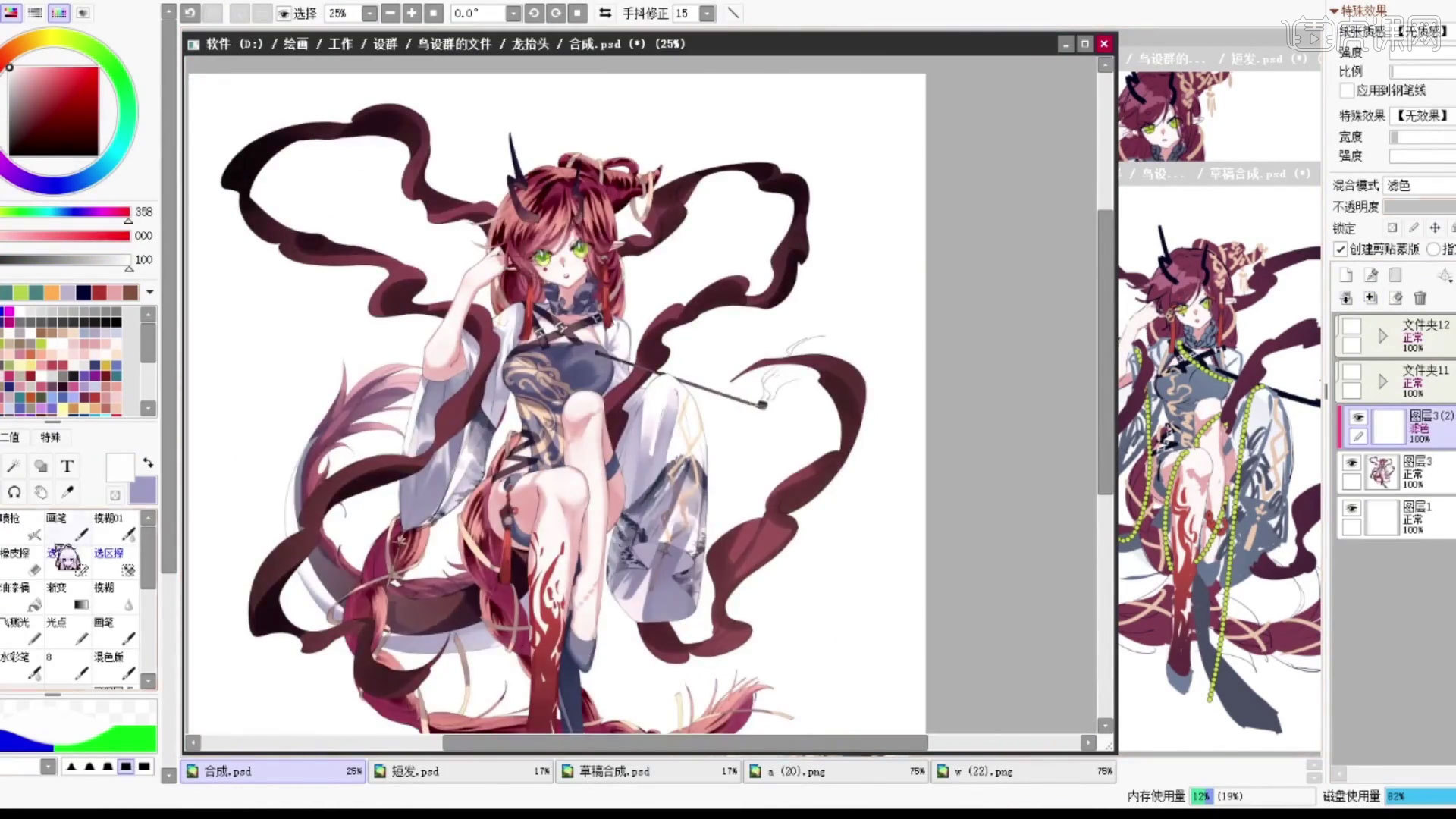This screenshot has width=1456, height=819.
Task: Flip canvas horizontally icon
Action: coord(605,13)
